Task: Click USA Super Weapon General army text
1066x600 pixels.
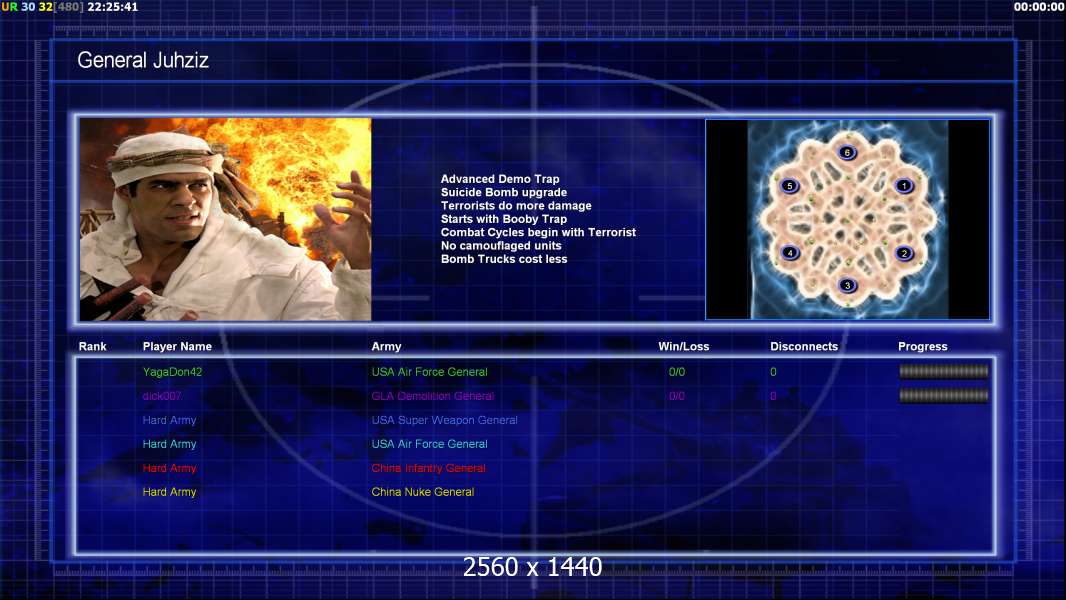Action: tap(444, 420)
